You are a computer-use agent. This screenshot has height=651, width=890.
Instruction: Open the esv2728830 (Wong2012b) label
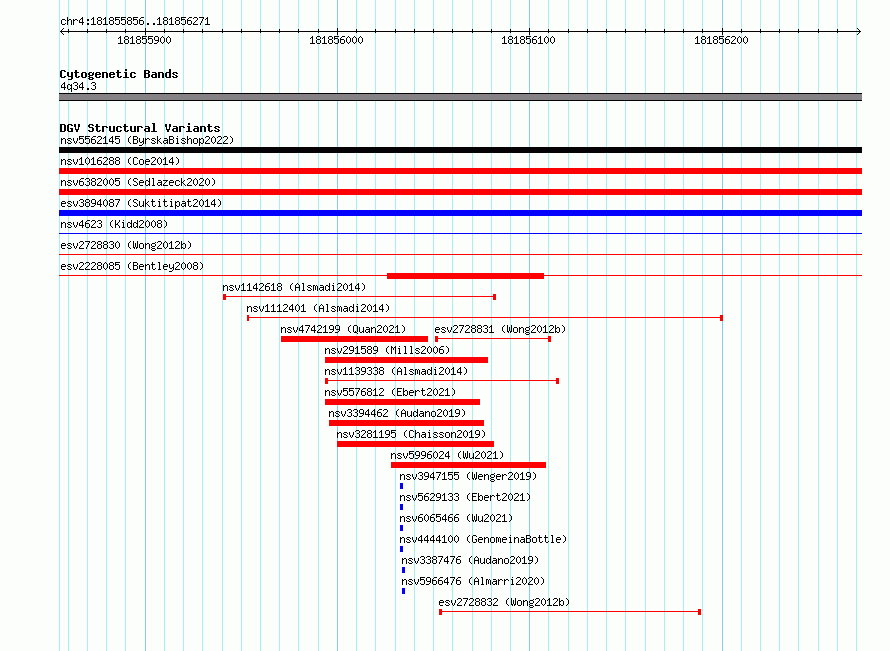tap(126, 245)
